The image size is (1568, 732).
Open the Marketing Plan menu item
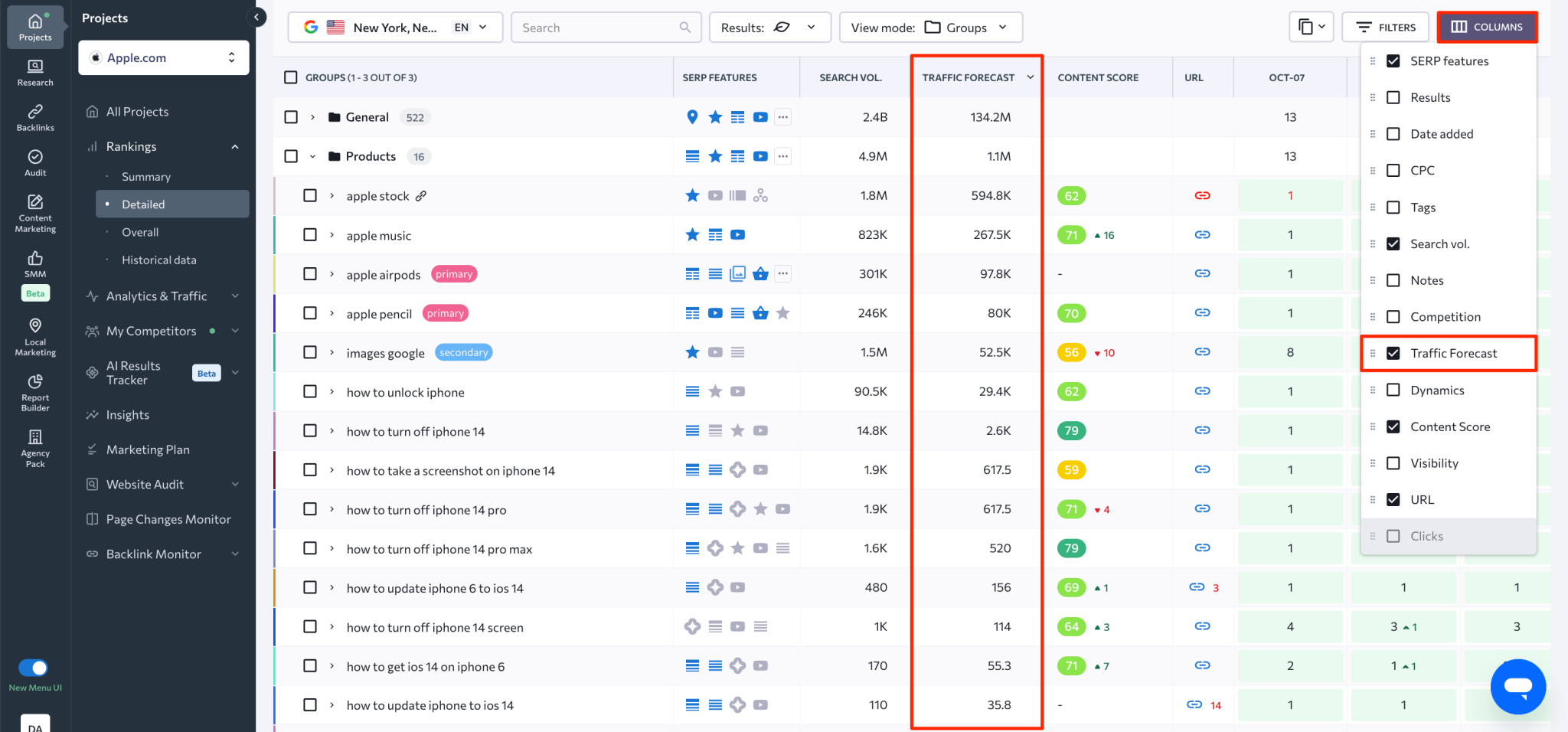(x=148, y=449)
